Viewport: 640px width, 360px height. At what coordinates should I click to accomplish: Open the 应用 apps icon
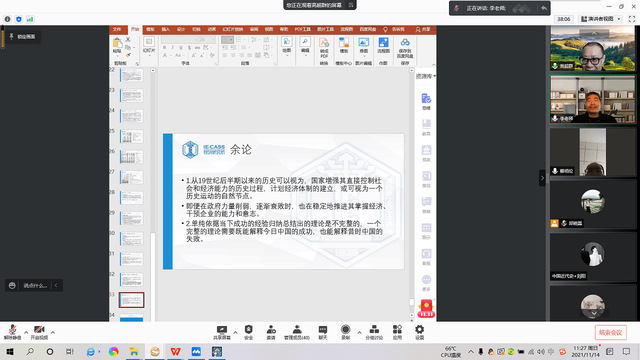coord(397,332)
